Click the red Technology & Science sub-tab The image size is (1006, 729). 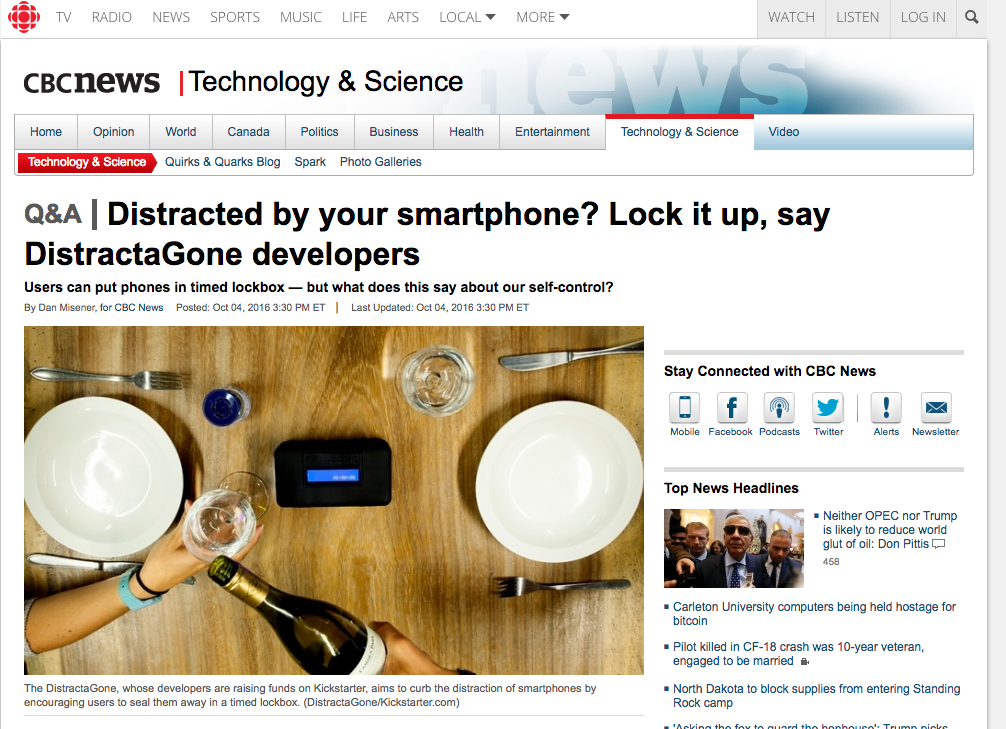[x=87, y=162]
